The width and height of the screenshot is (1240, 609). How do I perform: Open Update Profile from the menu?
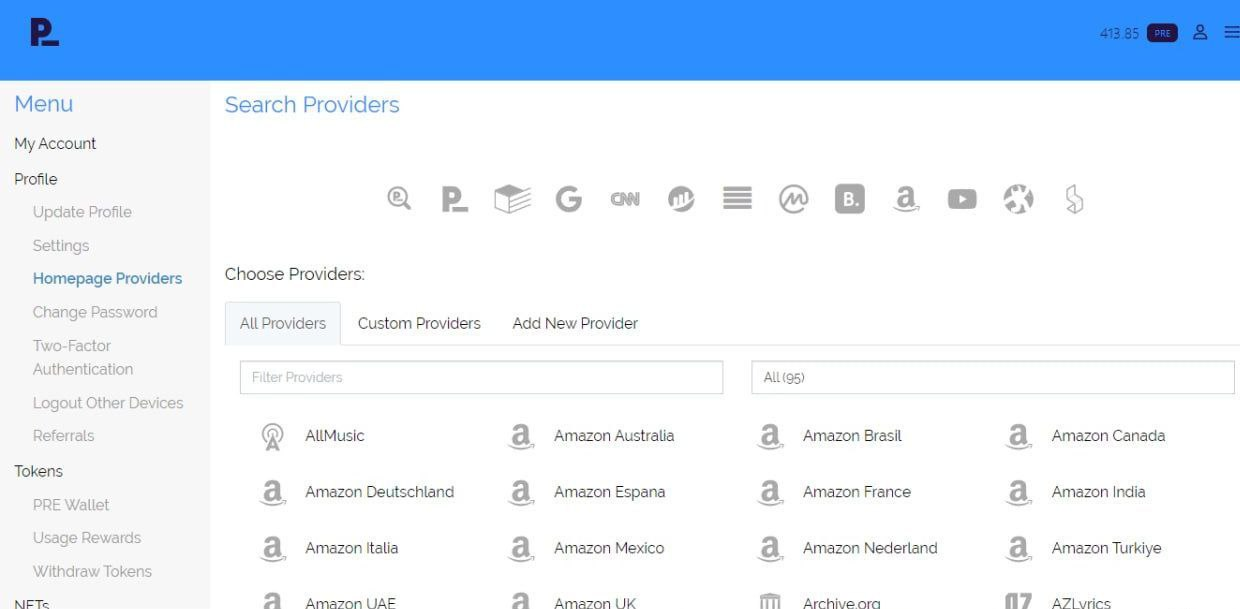82,212
